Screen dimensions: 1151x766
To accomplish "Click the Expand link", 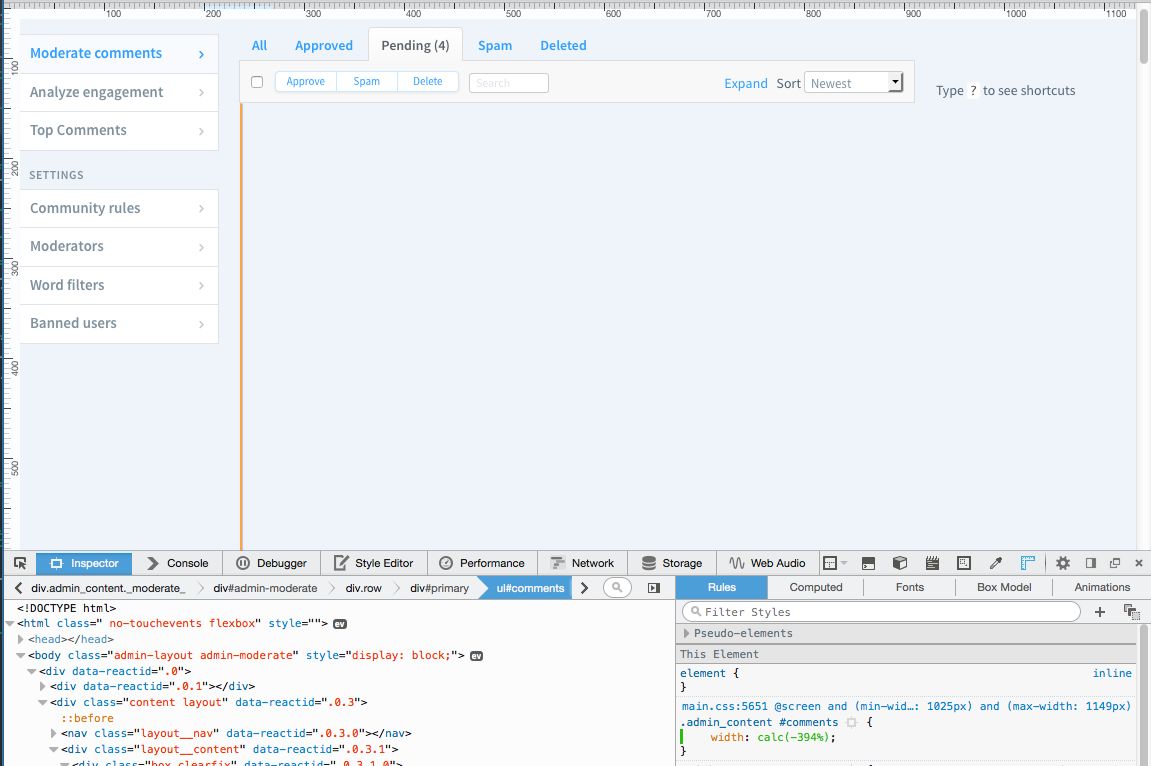I will tap(745, 83).
